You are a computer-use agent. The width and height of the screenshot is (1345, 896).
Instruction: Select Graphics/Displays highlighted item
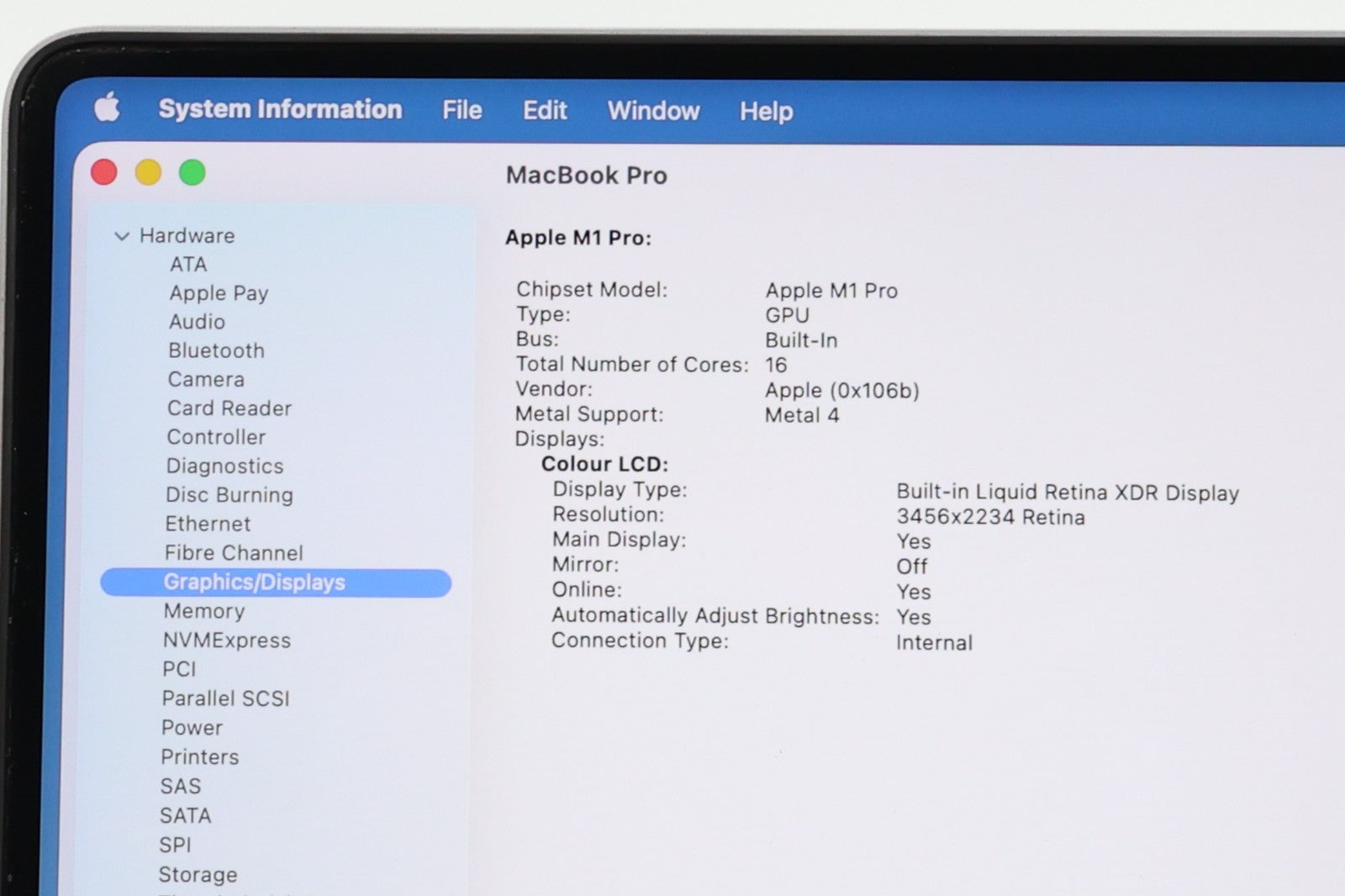coord(254,582)
